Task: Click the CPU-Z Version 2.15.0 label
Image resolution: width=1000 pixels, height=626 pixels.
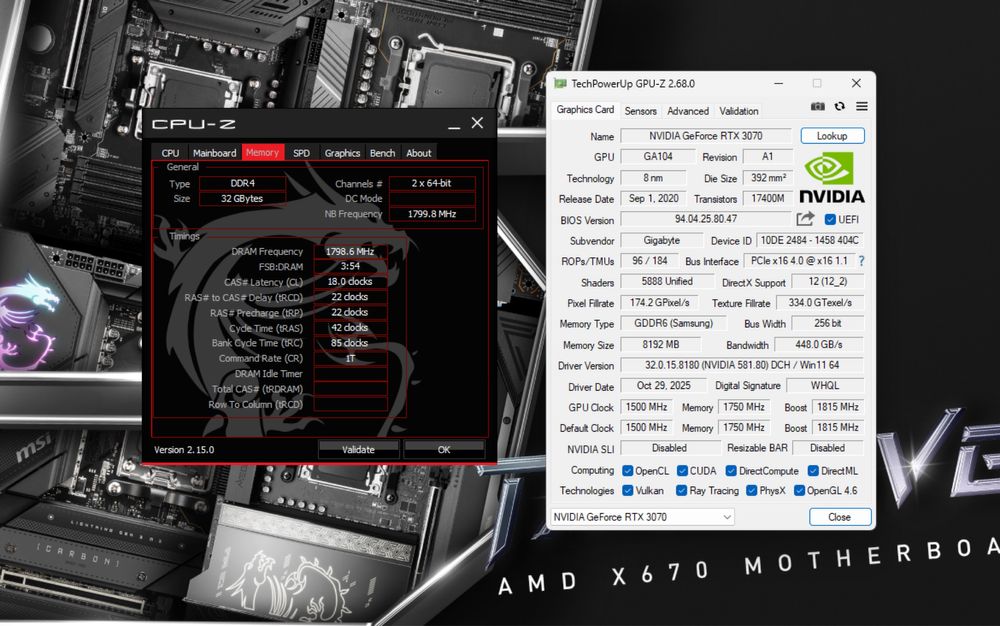Action: (x=184, y=449)
